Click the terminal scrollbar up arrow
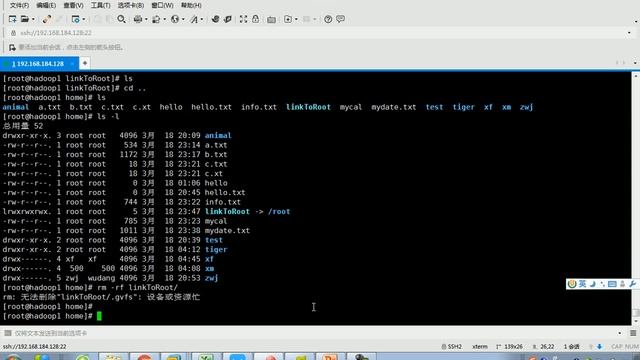 636,76
